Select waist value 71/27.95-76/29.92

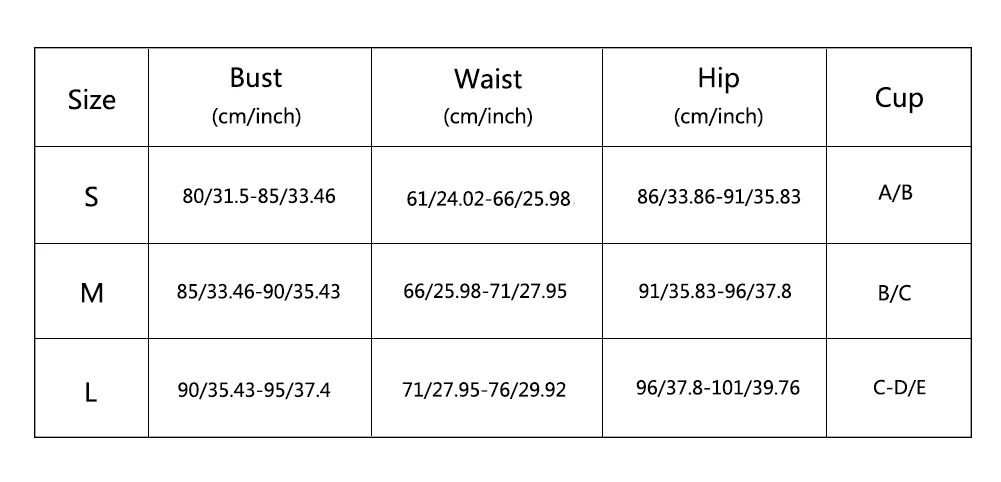pos(484,389)
